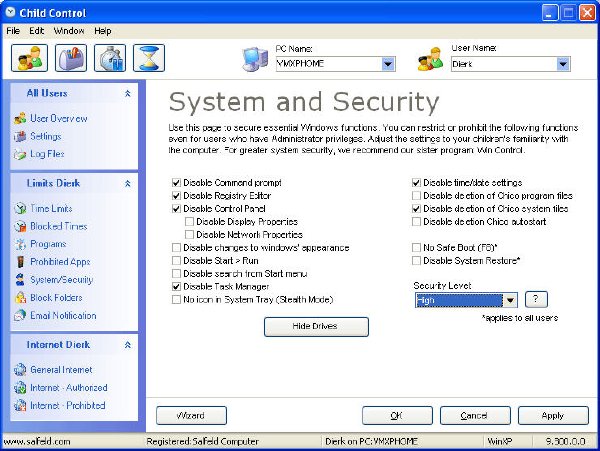Viewport: 600px width, 451px height.
Task: Uncheck Disable deletion of Chico system files
Action: tap(416, 209)
